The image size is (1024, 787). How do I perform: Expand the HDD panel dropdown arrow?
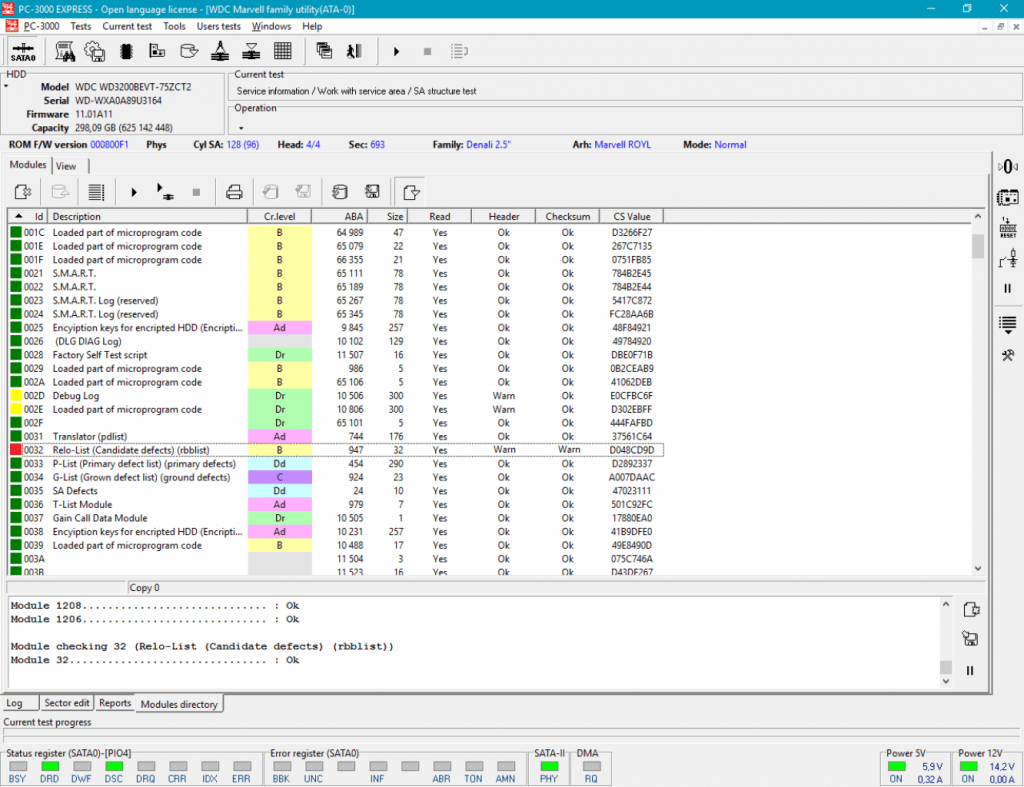point(6,86)
